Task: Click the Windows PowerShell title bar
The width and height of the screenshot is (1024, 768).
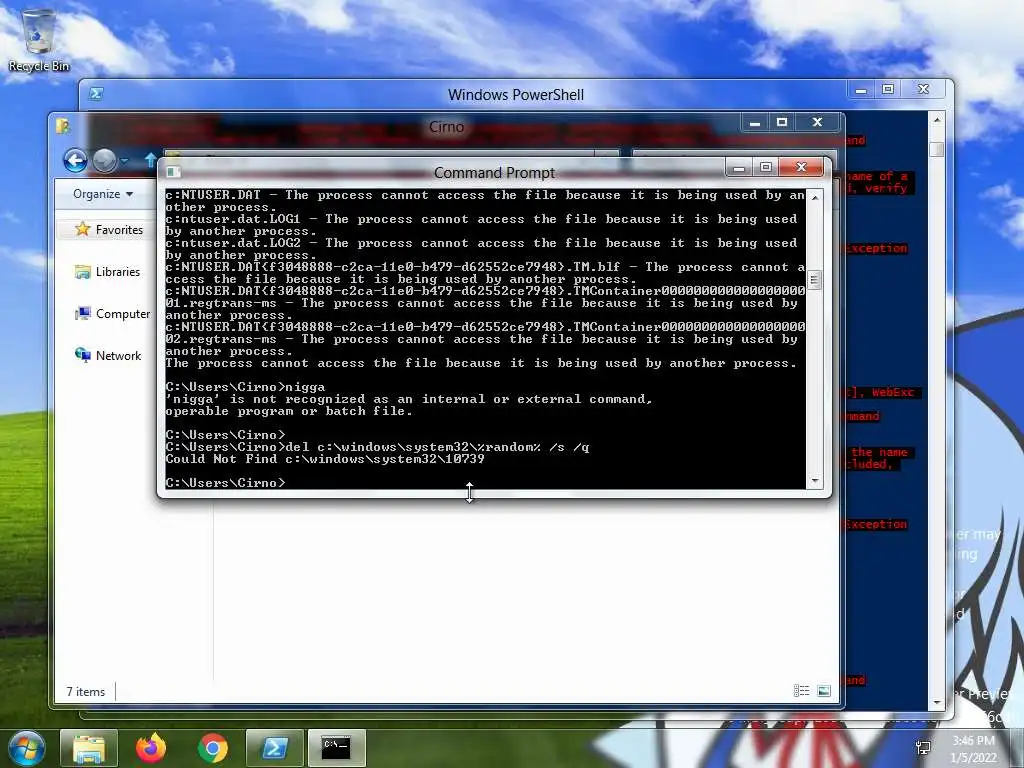Action: point(516,95)
